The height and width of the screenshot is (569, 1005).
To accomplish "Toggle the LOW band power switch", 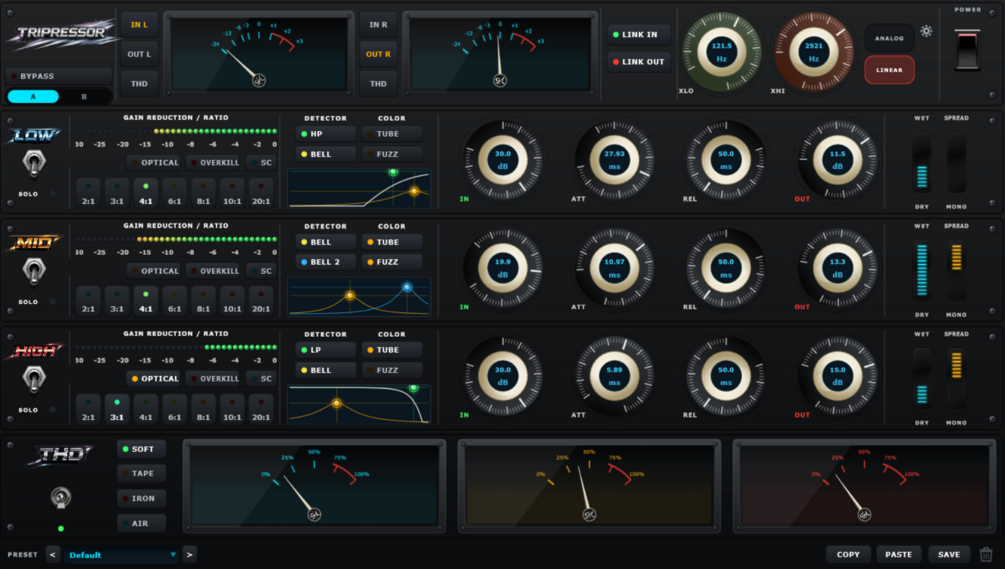I will point(33,163).
